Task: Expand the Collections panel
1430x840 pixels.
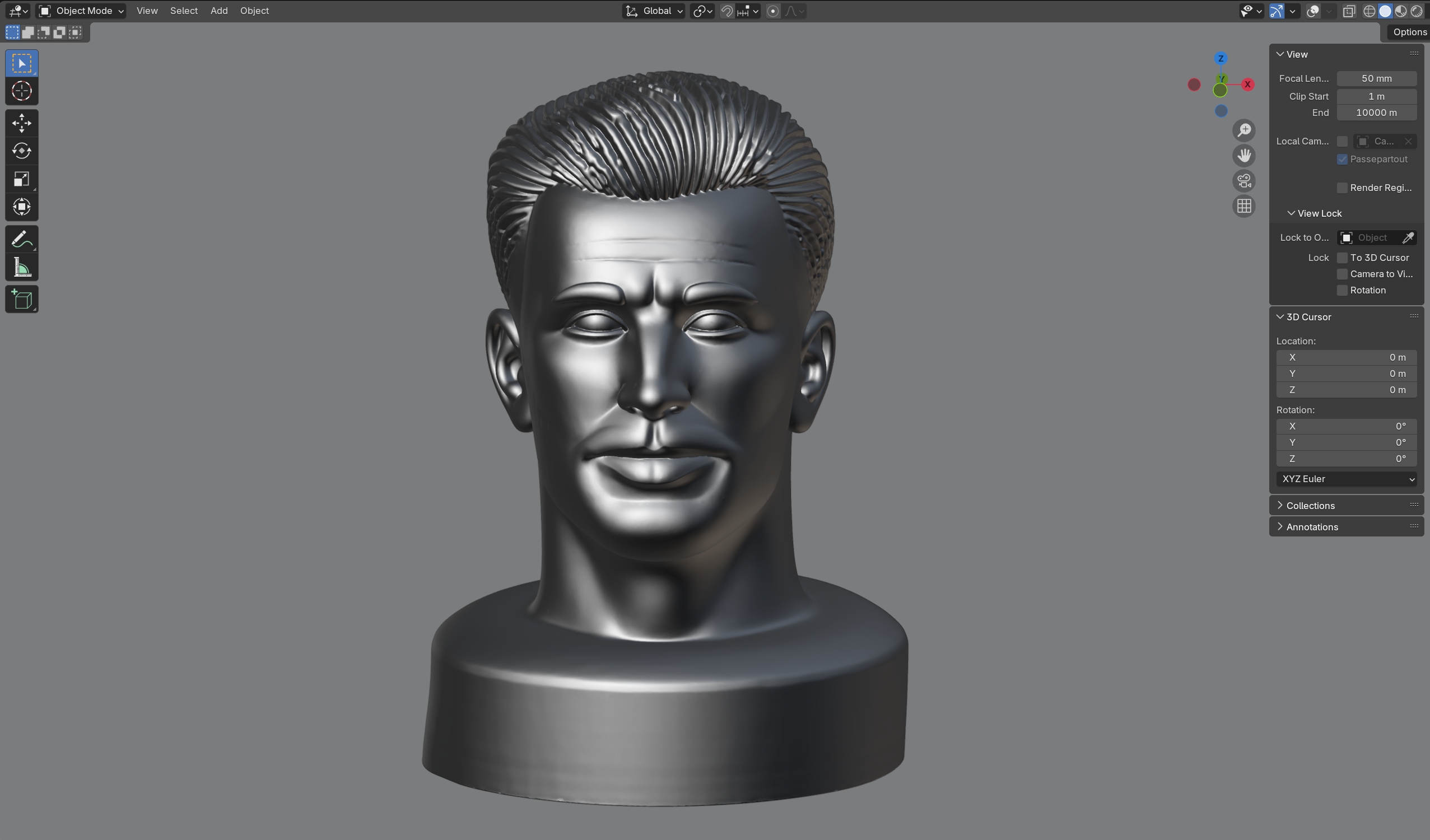Action: pos(1310,505)
